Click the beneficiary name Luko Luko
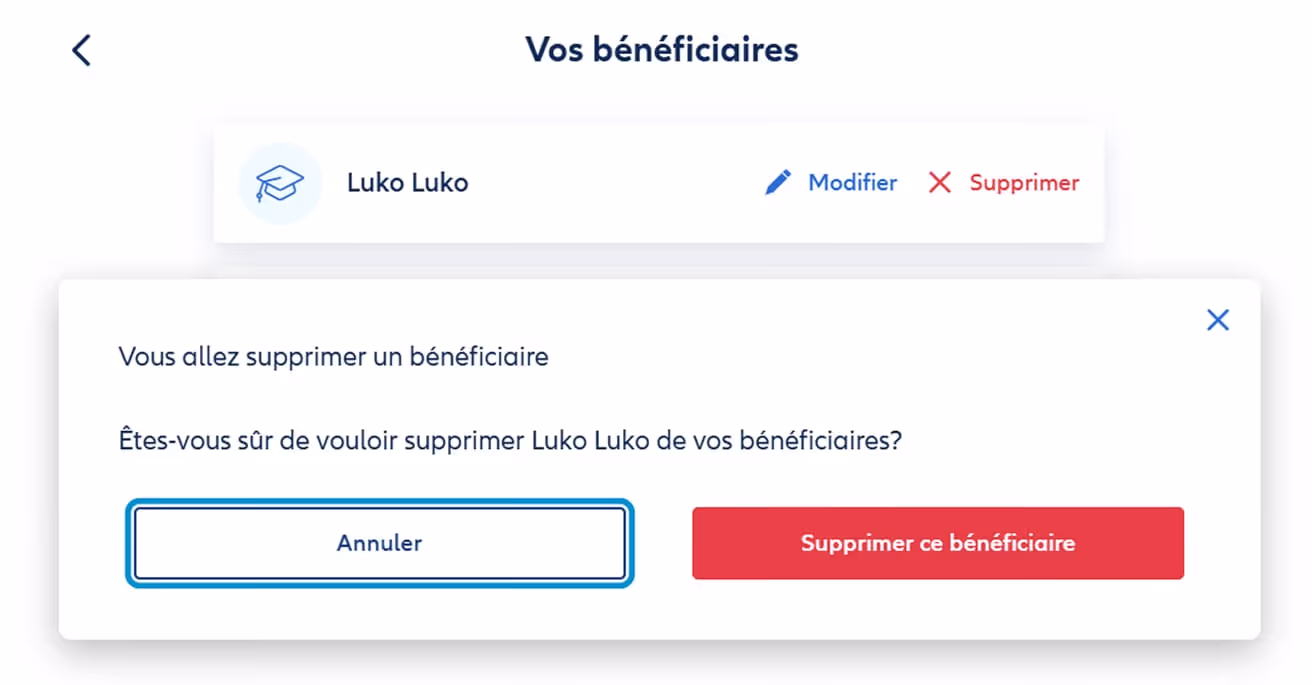This screenshot has height=685, width=1312. coord(407,182)
